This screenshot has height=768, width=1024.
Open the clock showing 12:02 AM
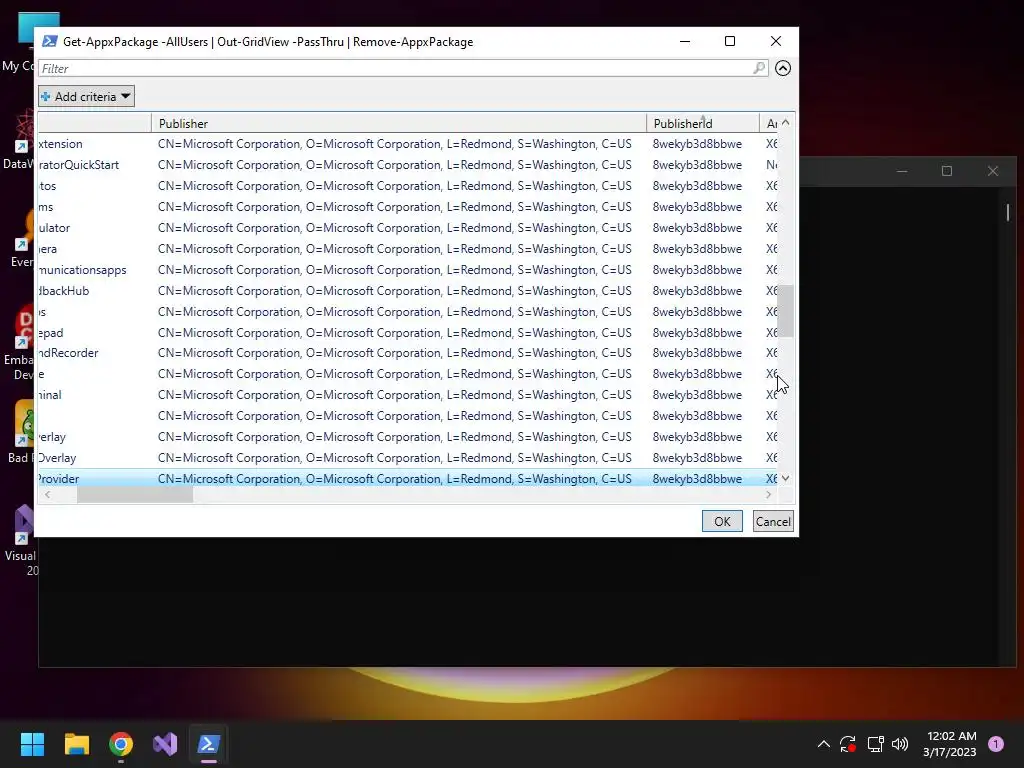(x=950, y=744)
